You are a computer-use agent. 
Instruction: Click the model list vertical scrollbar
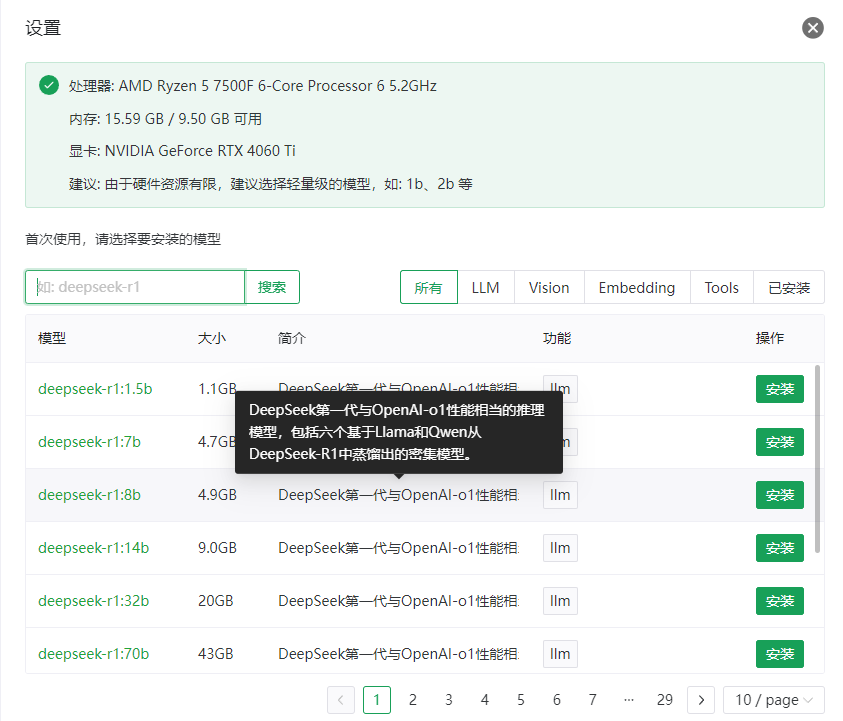pos(817,459)
